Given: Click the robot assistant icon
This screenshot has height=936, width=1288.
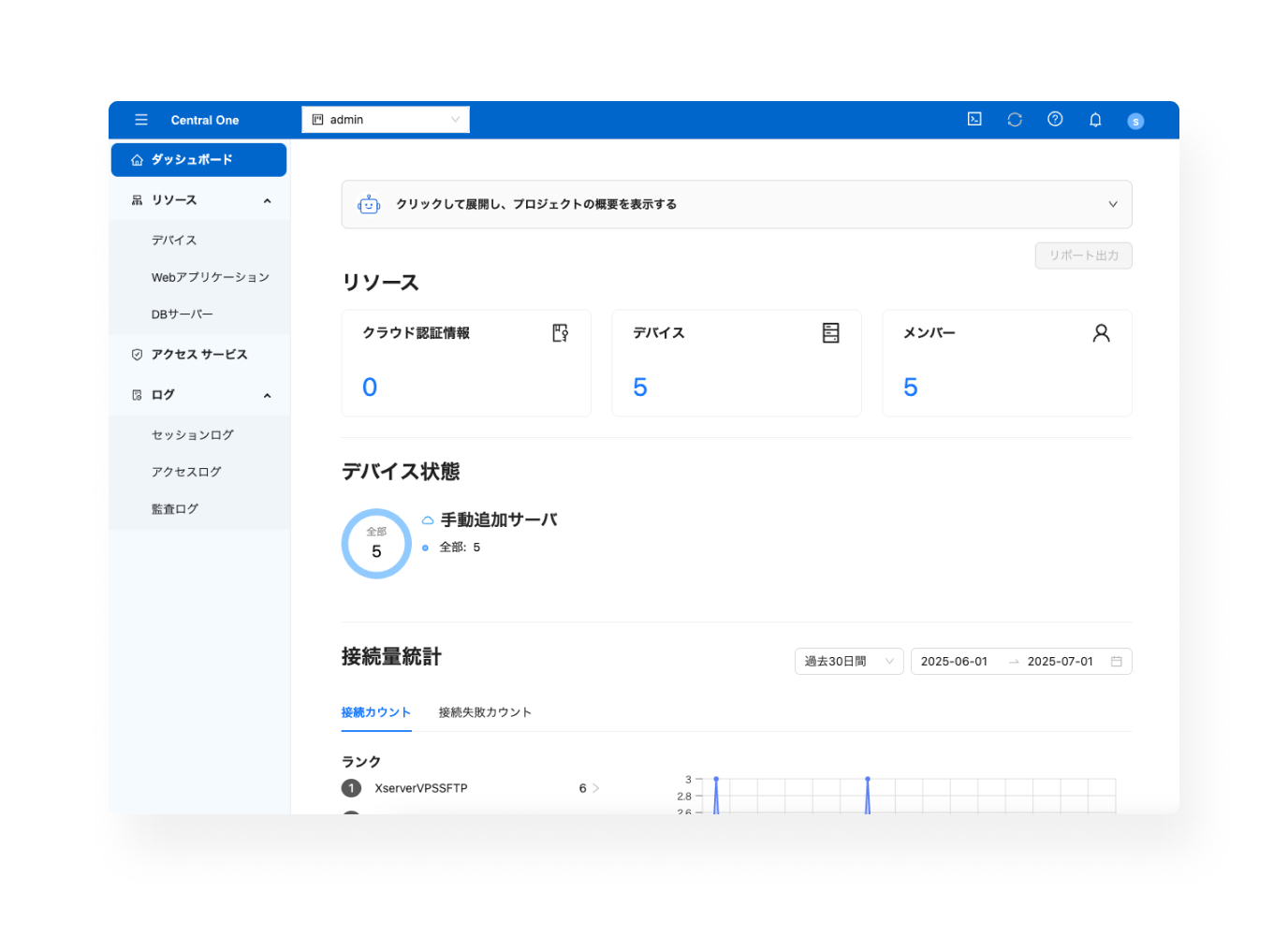Looking at the screenshot, I should 369,204.
